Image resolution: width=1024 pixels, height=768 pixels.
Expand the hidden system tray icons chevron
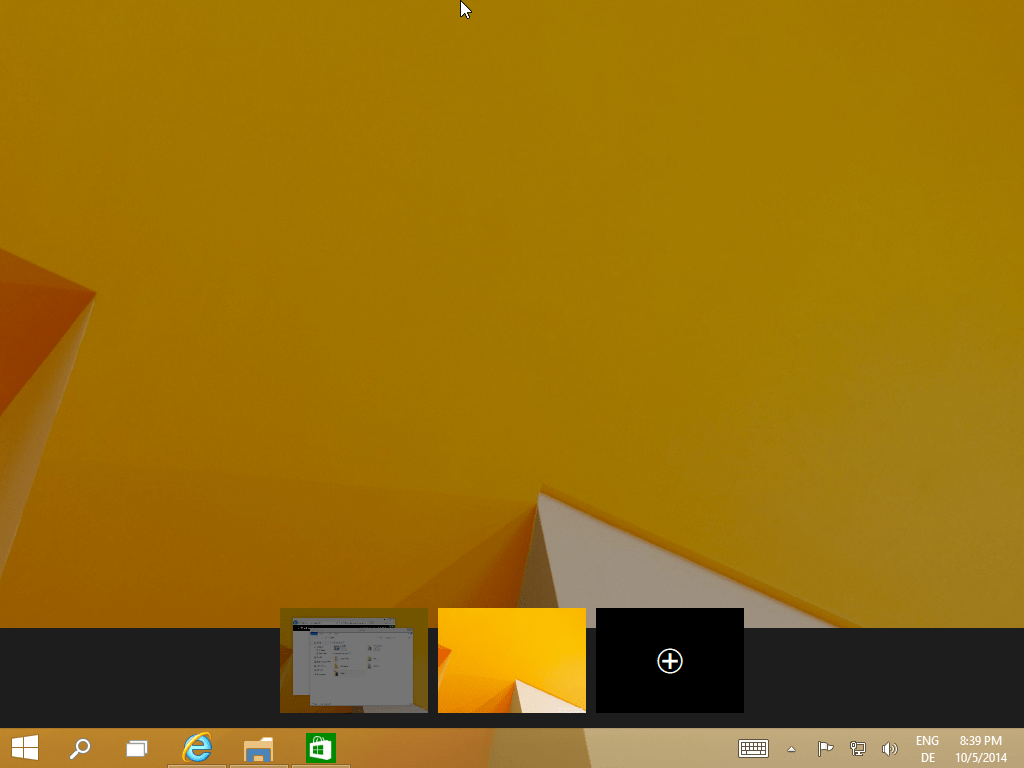791,748
